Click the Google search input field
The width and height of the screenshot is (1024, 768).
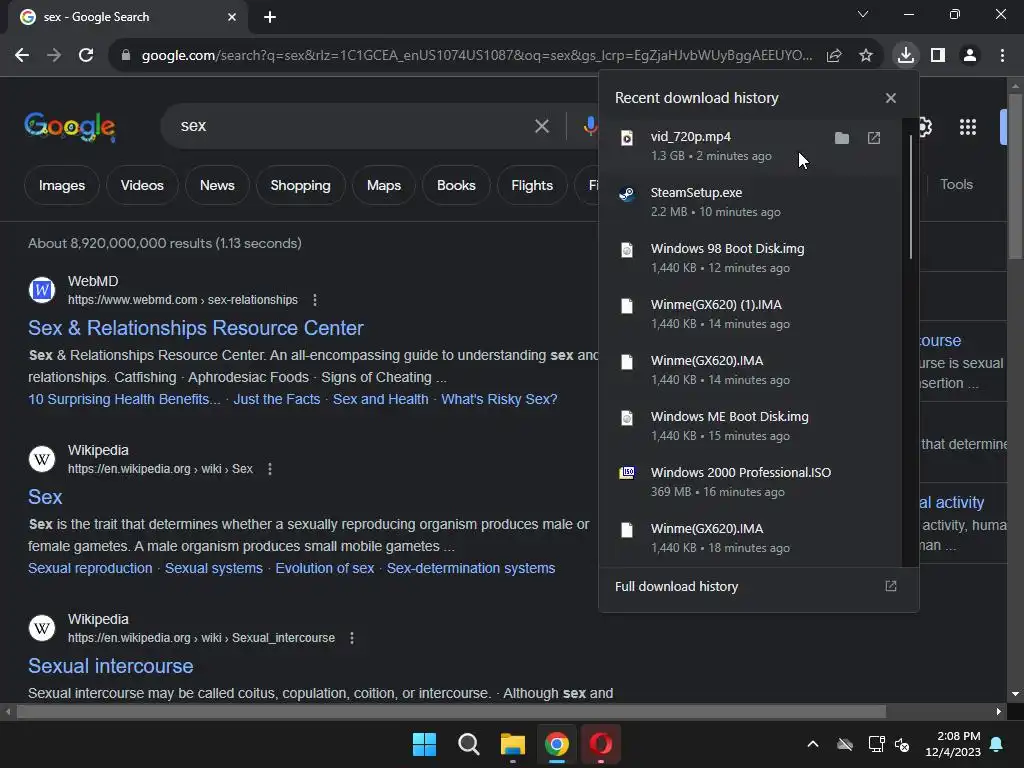(353, 126)
